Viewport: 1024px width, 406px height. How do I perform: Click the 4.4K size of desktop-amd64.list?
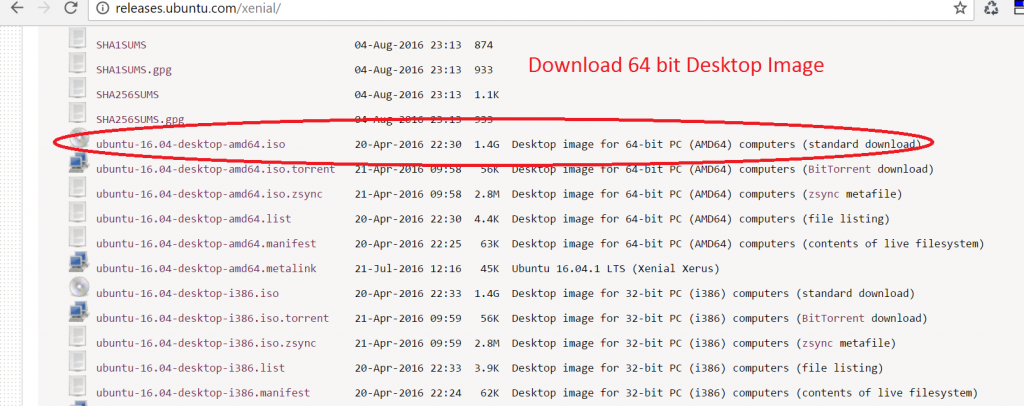pyautogui.click(x=487, y=219)
